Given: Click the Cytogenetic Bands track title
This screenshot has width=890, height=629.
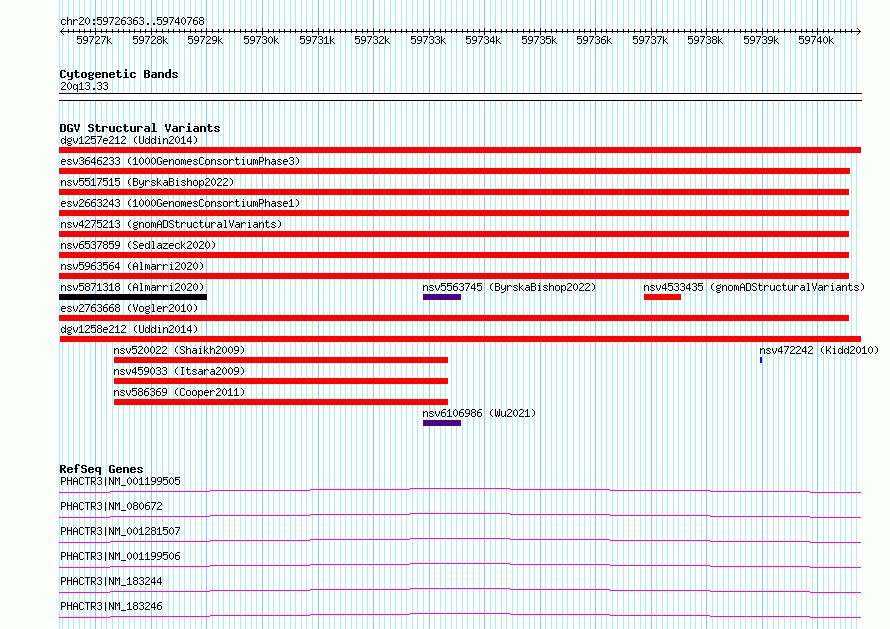Looking at the screenshot, I should point(119,74).
